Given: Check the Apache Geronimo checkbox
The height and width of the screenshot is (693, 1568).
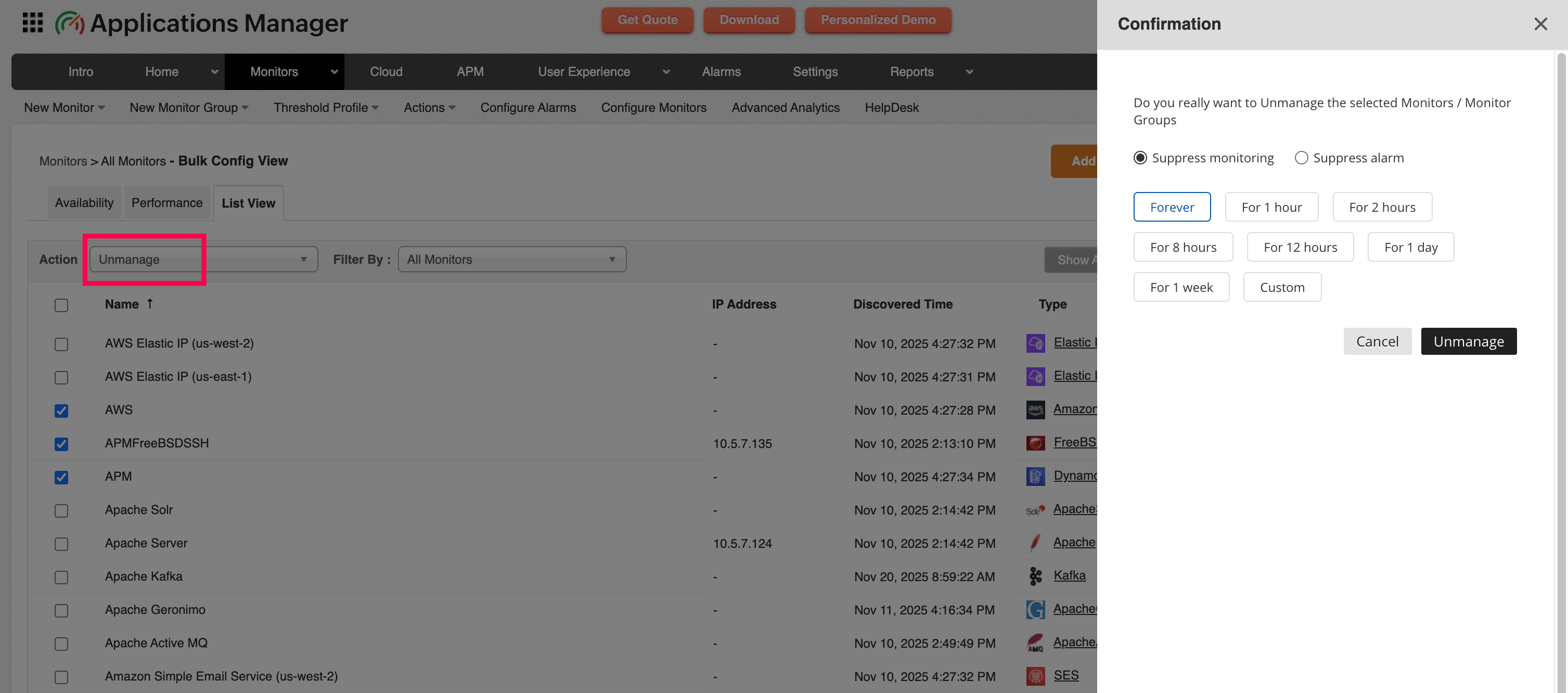Looking at the screenshot, I should point(61,610).
